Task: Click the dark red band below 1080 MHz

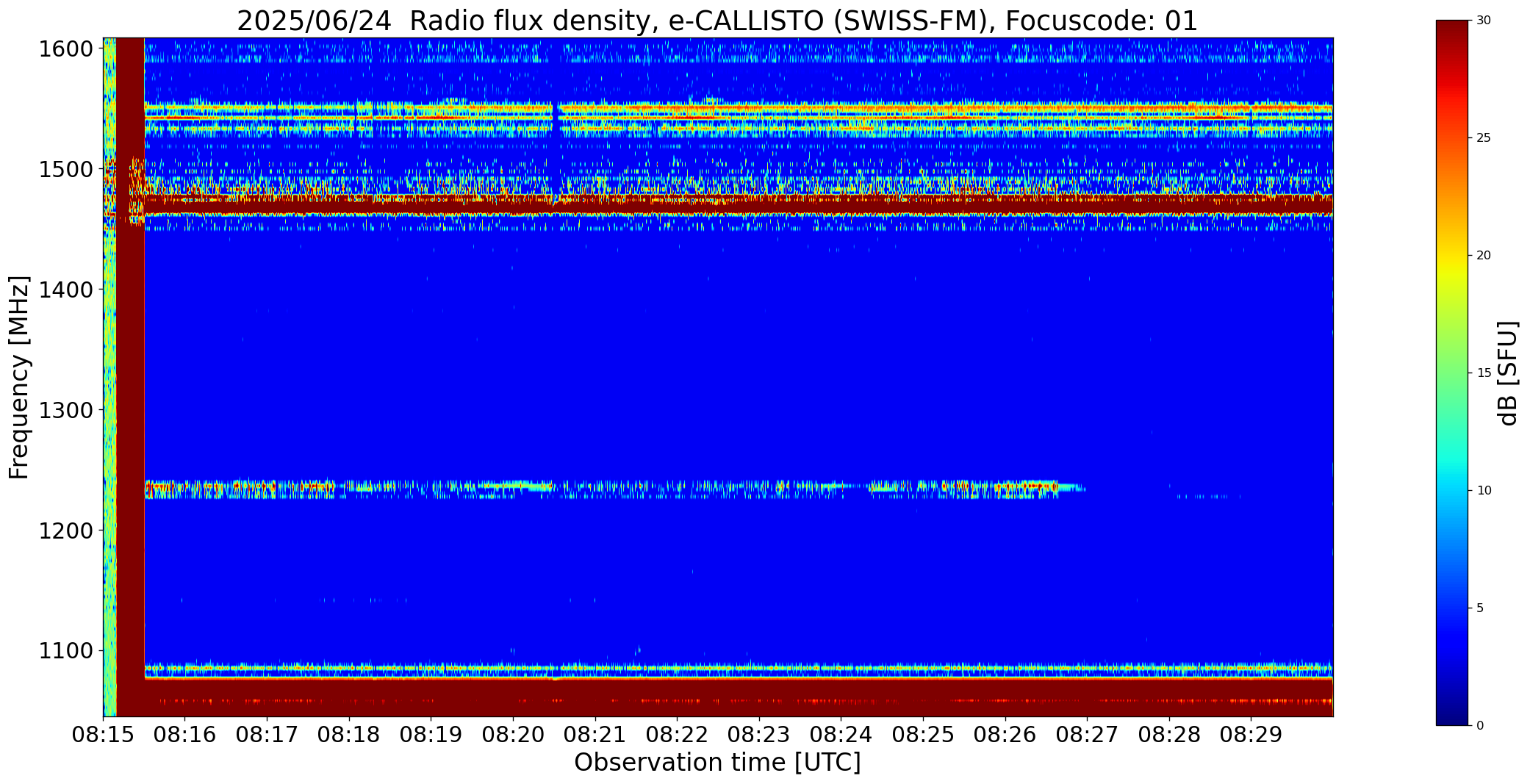Action: click(x=739, y=697)
